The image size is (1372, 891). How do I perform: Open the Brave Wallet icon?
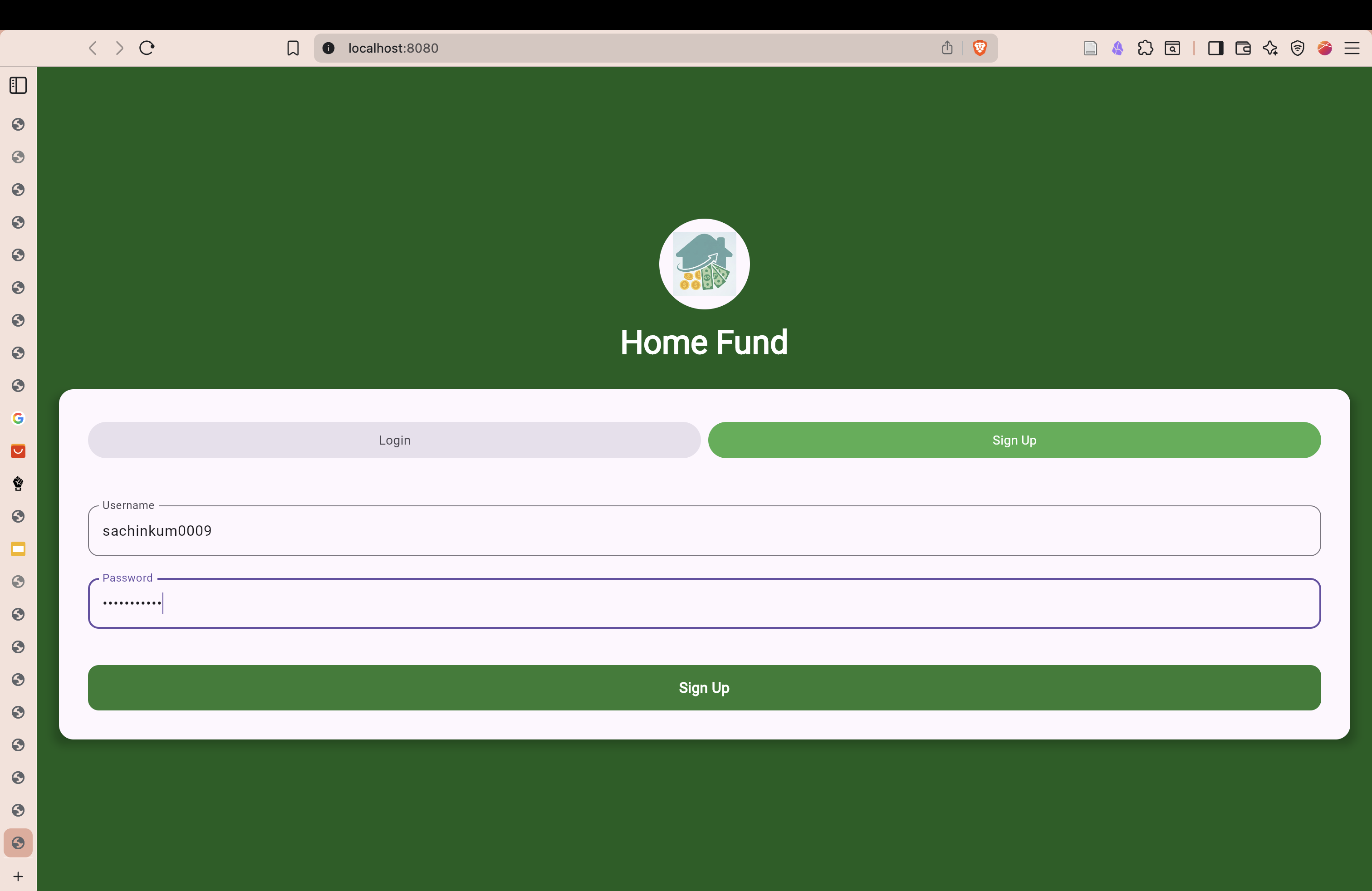(x=1243, y=48)
